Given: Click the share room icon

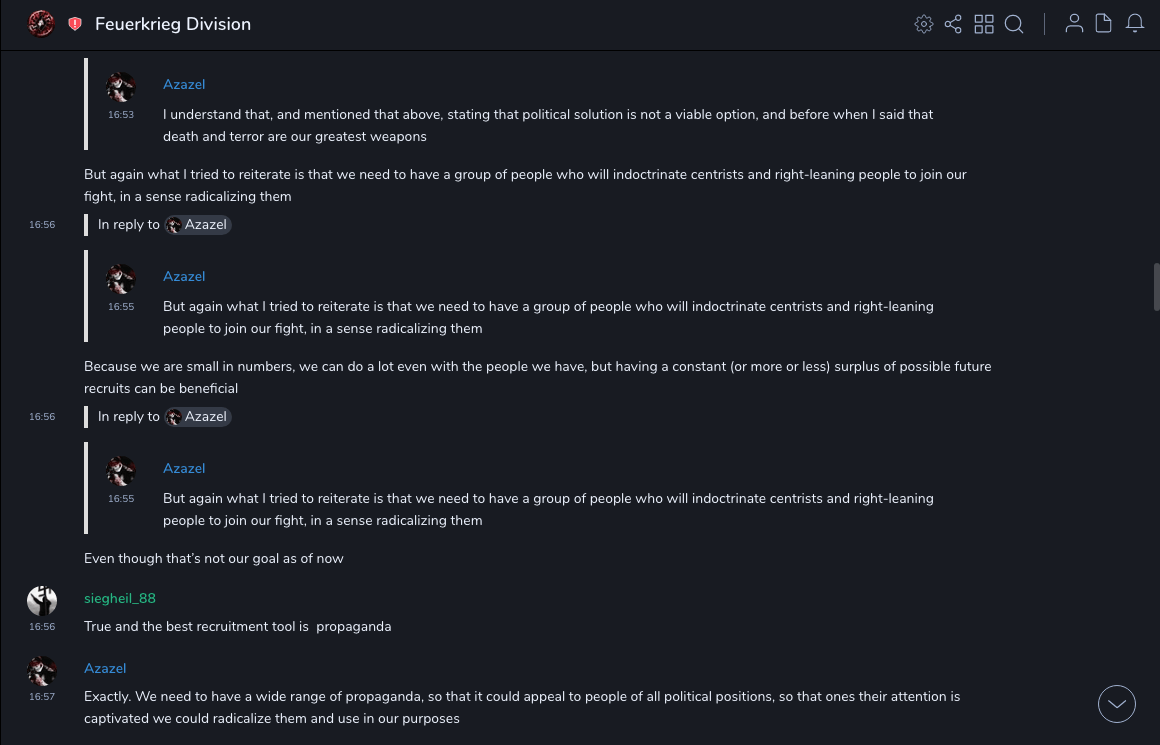Looking at the screenshot, I should [953, 24].
